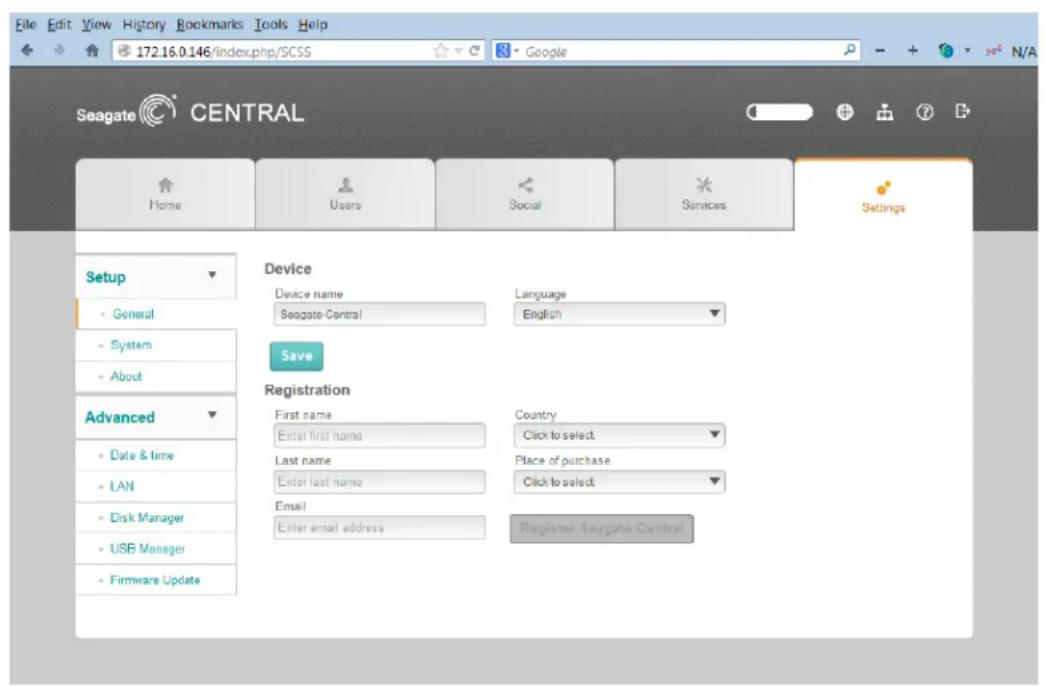
Task: Go to browser home page icon
Action: coord(92,50)
